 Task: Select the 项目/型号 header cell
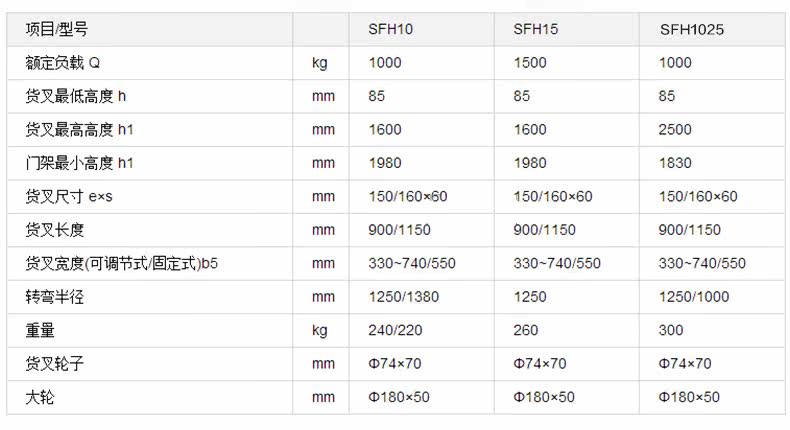point(59,30)
